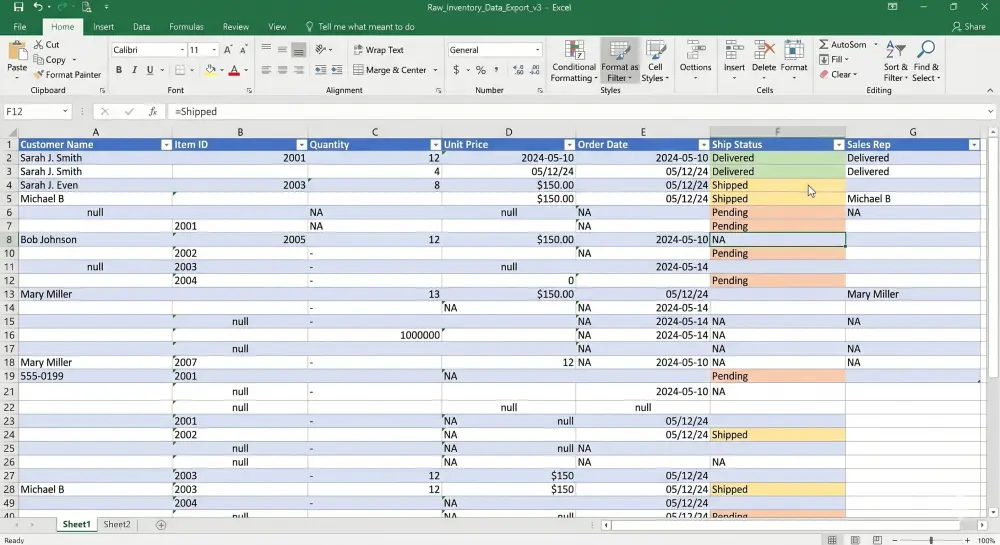
Task: Click the Delete cells icon
Action: click(x=763, y=50)
